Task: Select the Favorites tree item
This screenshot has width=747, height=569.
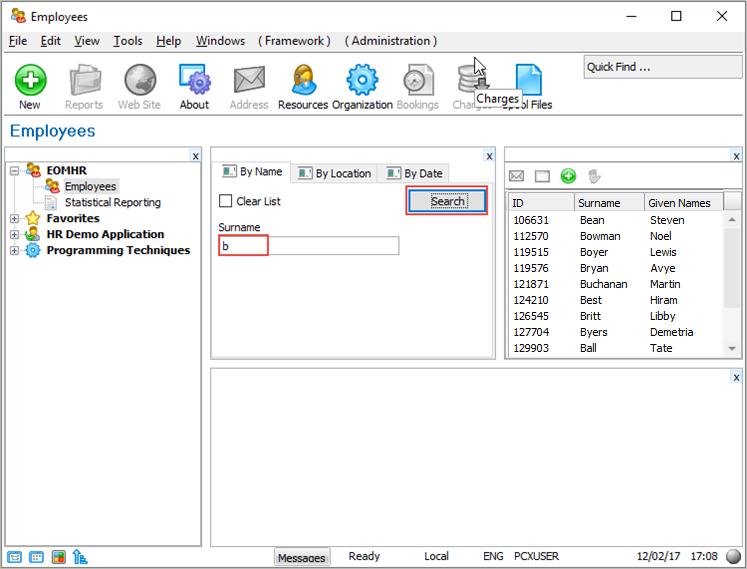Action: [73, 218]
